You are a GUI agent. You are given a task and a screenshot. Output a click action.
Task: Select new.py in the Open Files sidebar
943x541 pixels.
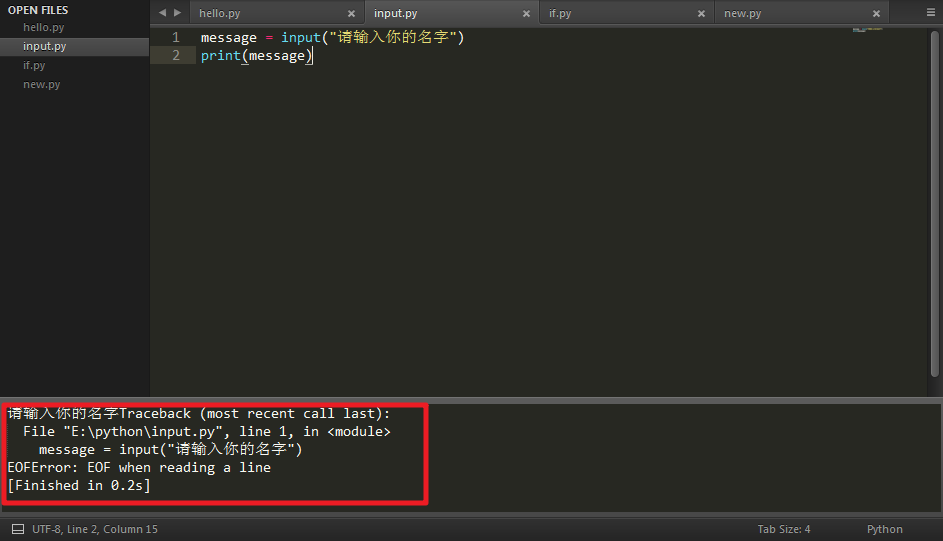tap(42, 84)
